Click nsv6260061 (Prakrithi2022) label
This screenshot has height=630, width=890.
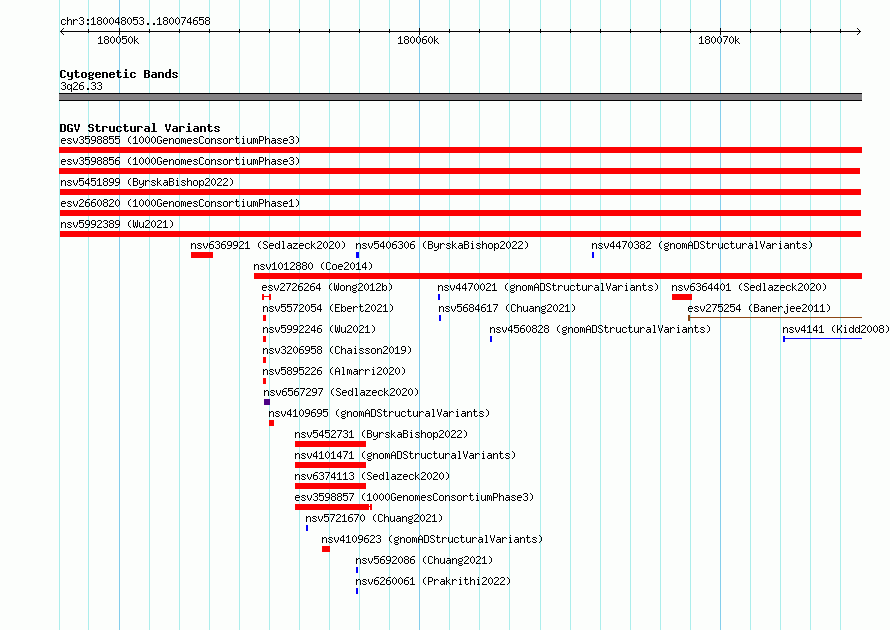point(433,581)
